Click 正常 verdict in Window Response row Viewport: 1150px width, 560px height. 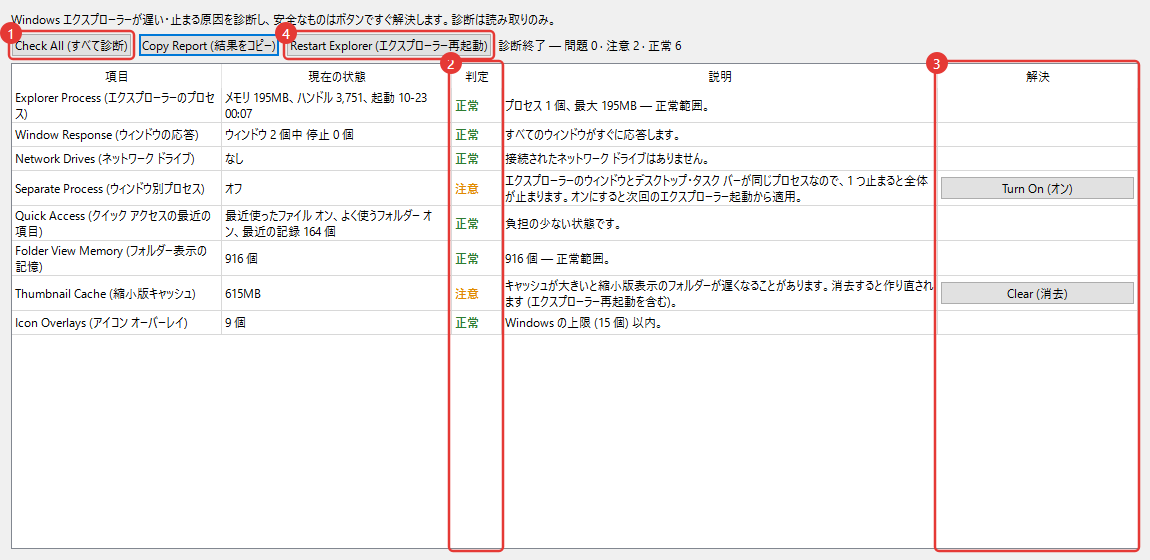coord(467,135)
